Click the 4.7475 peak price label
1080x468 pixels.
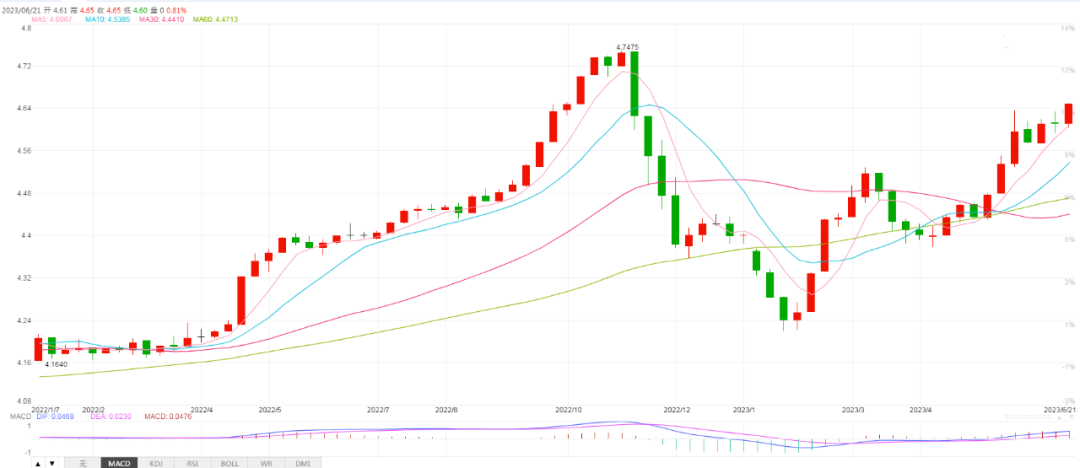(627, 47)
